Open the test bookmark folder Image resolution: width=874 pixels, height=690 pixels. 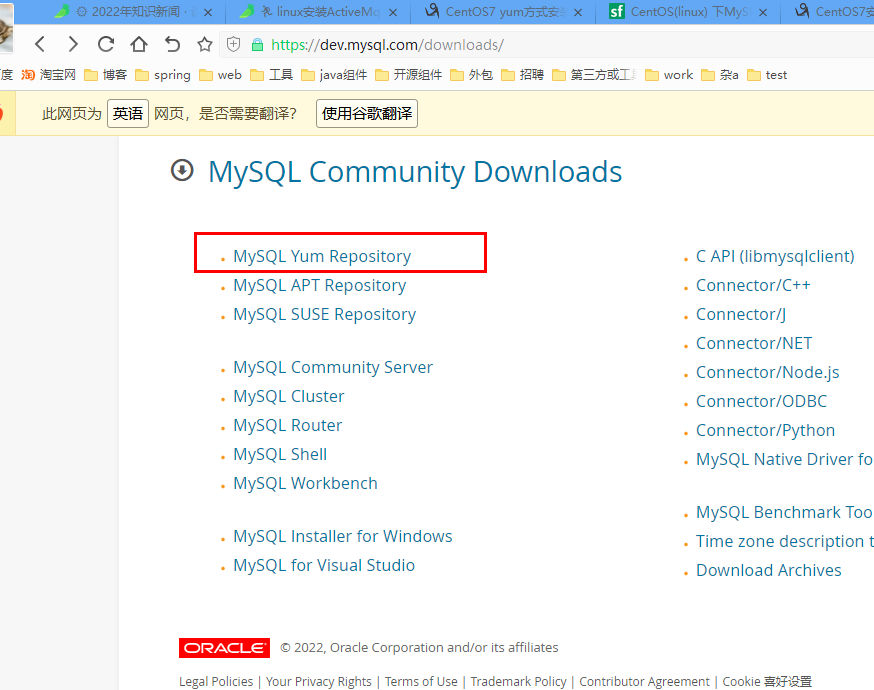[x=767, y=75]
